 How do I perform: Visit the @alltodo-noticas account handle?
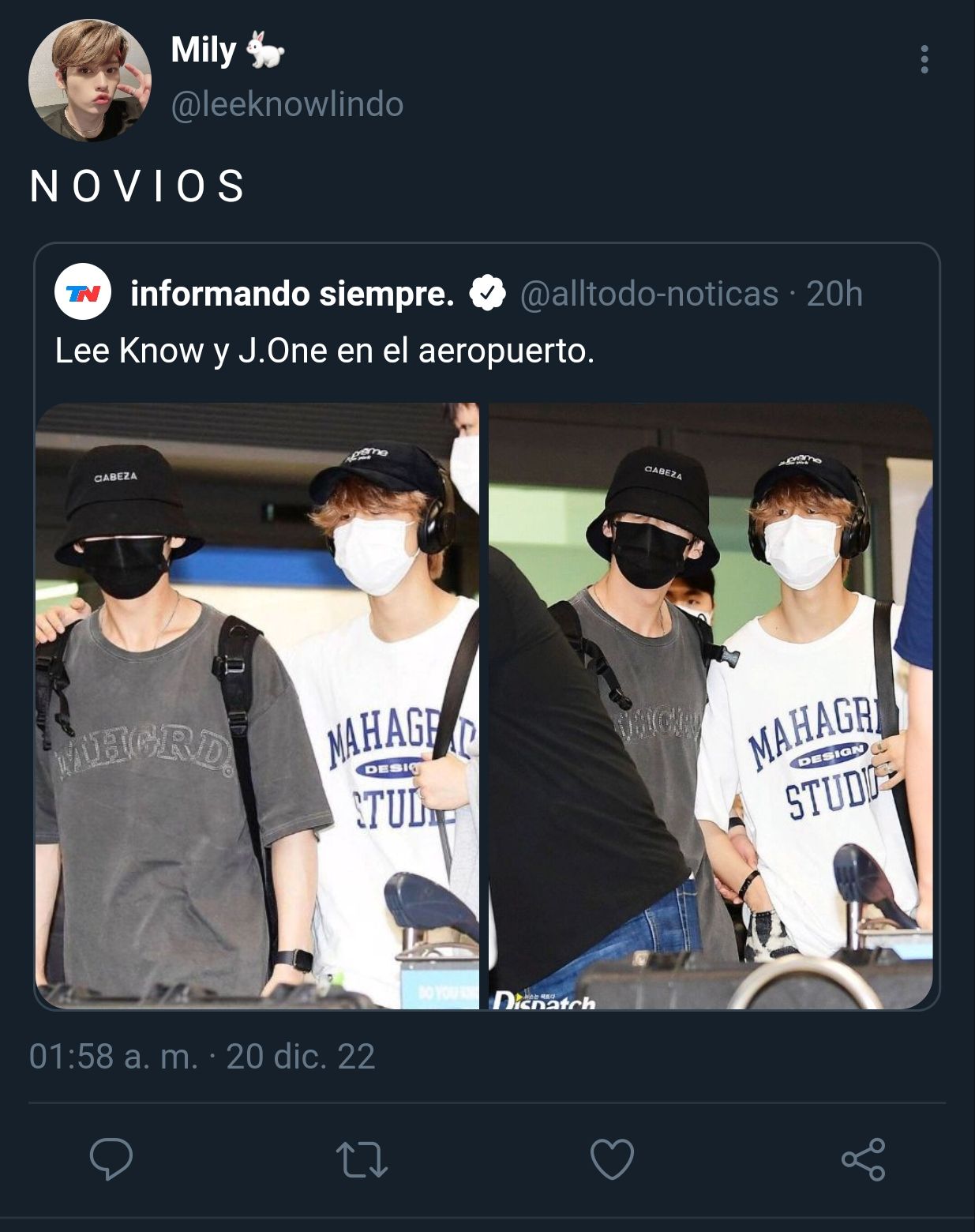point(650,294)
